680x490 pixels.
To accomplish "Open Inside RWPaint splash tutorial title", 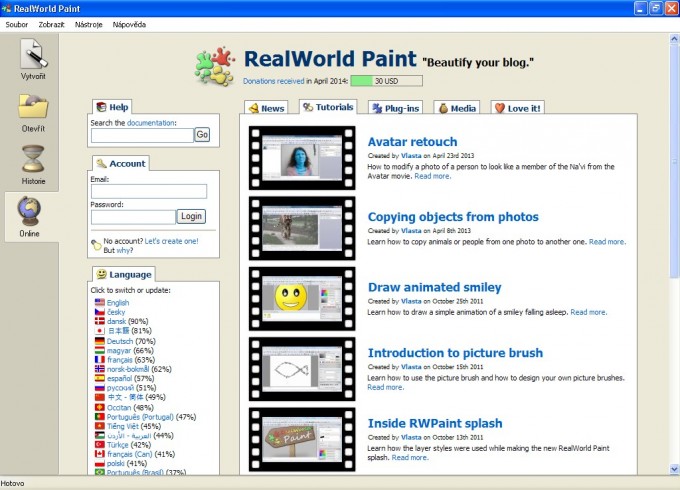I will tap(435, 423).
